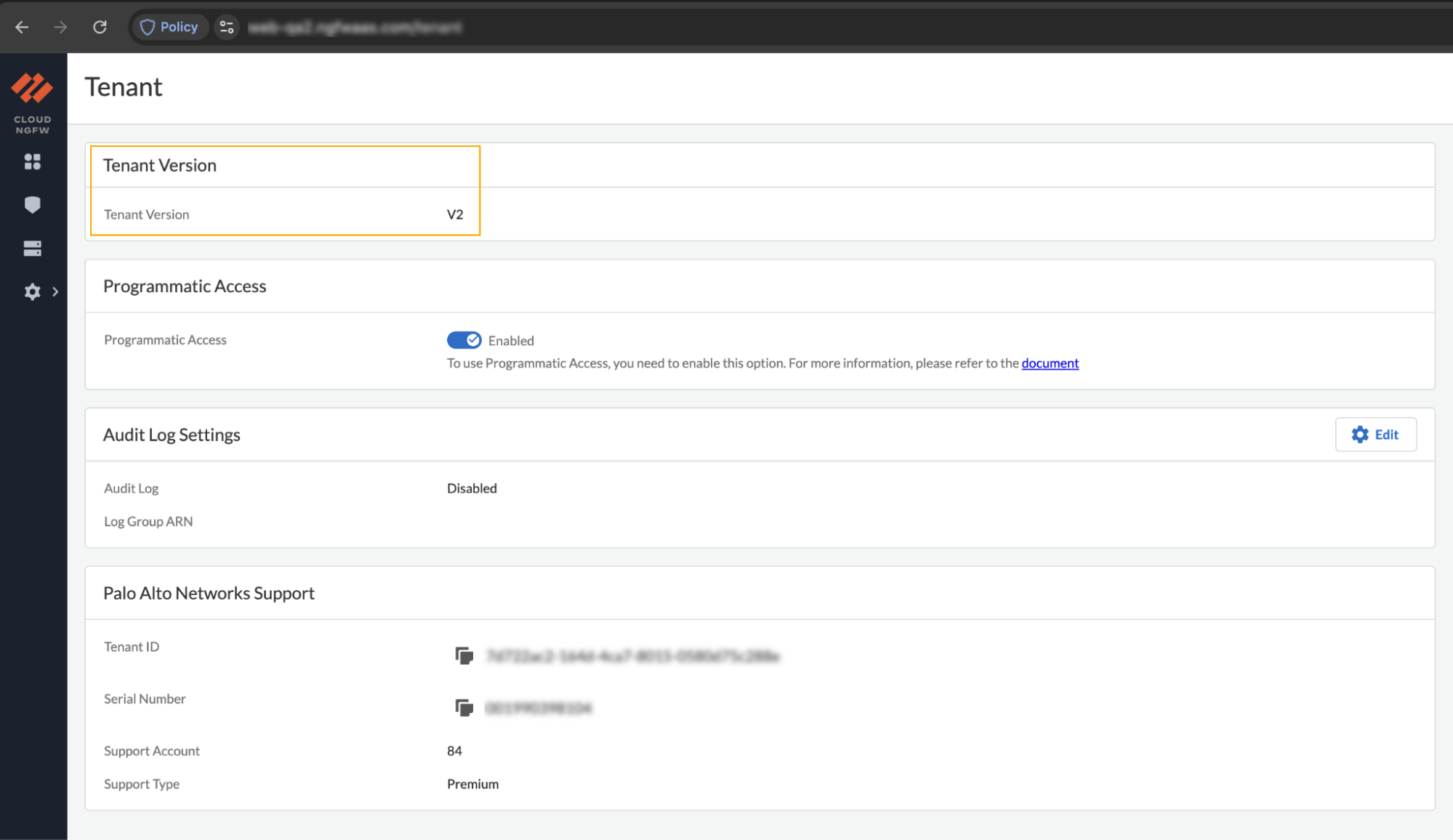Go forward in the browser
This screenshot has height=840, width=1453.
[x=60, y=27]
